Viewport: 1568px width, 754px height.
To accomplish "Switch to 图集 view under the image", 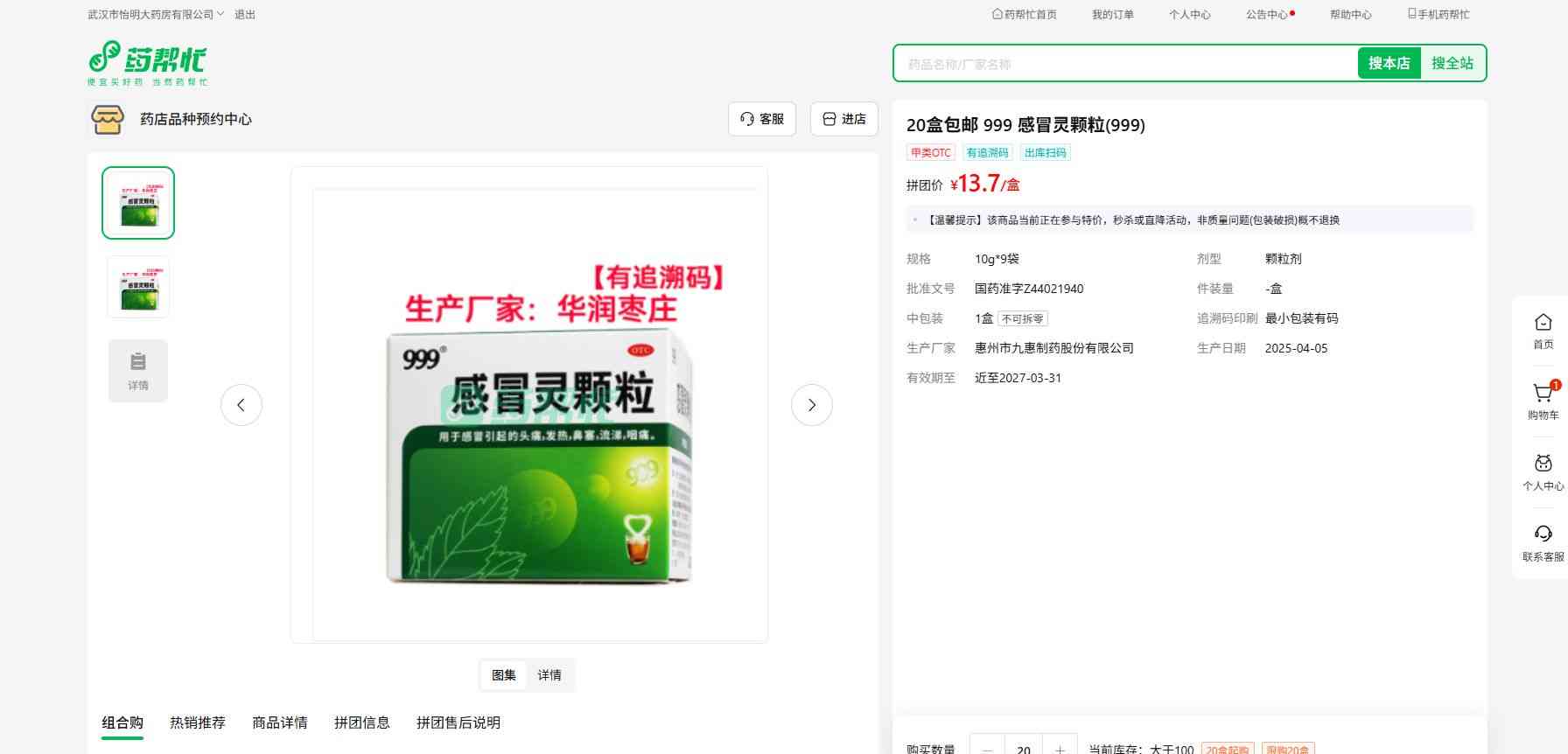I will coord(504,675).
